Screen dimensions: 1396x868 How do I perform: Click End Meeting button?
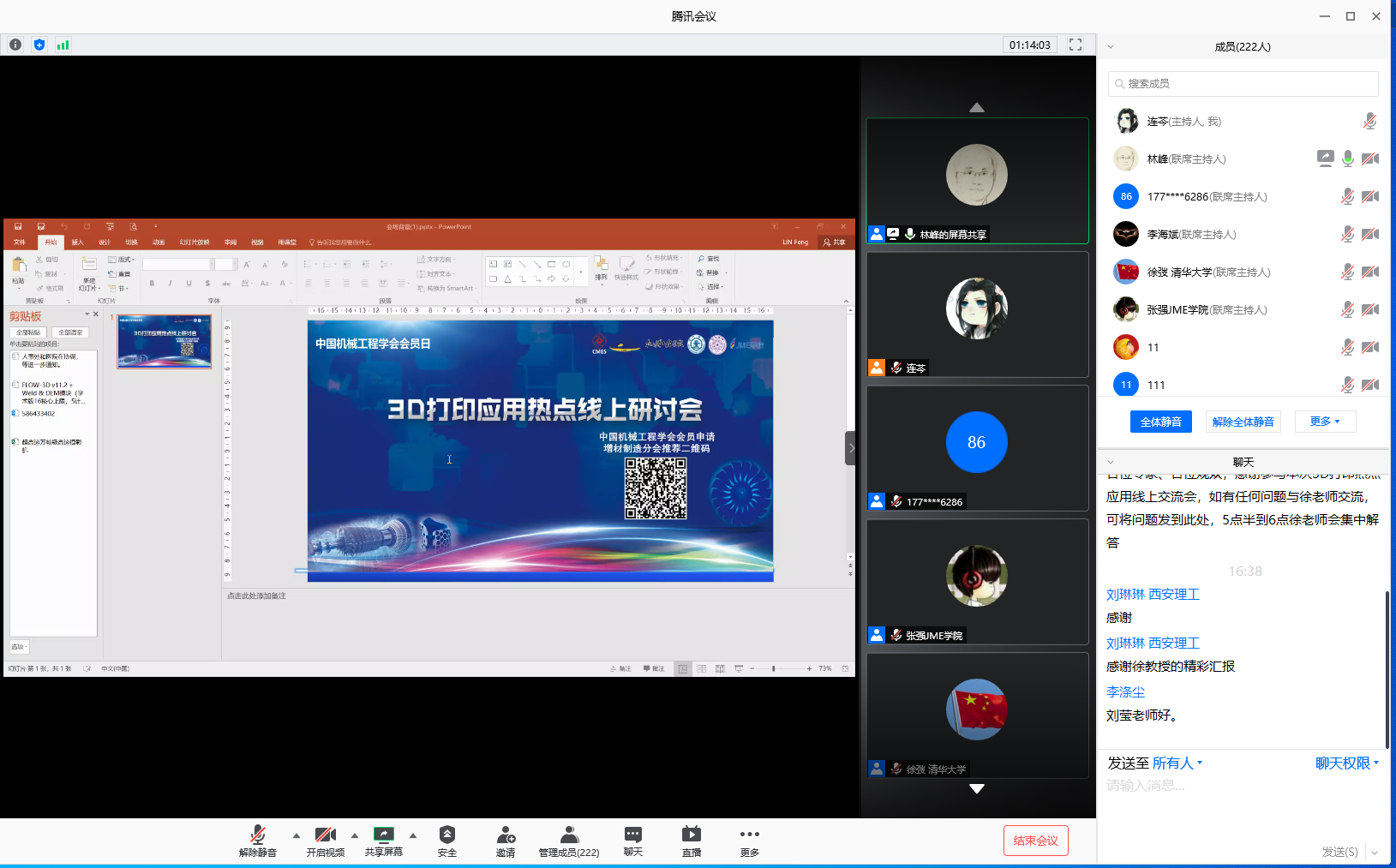(1036, 841)
